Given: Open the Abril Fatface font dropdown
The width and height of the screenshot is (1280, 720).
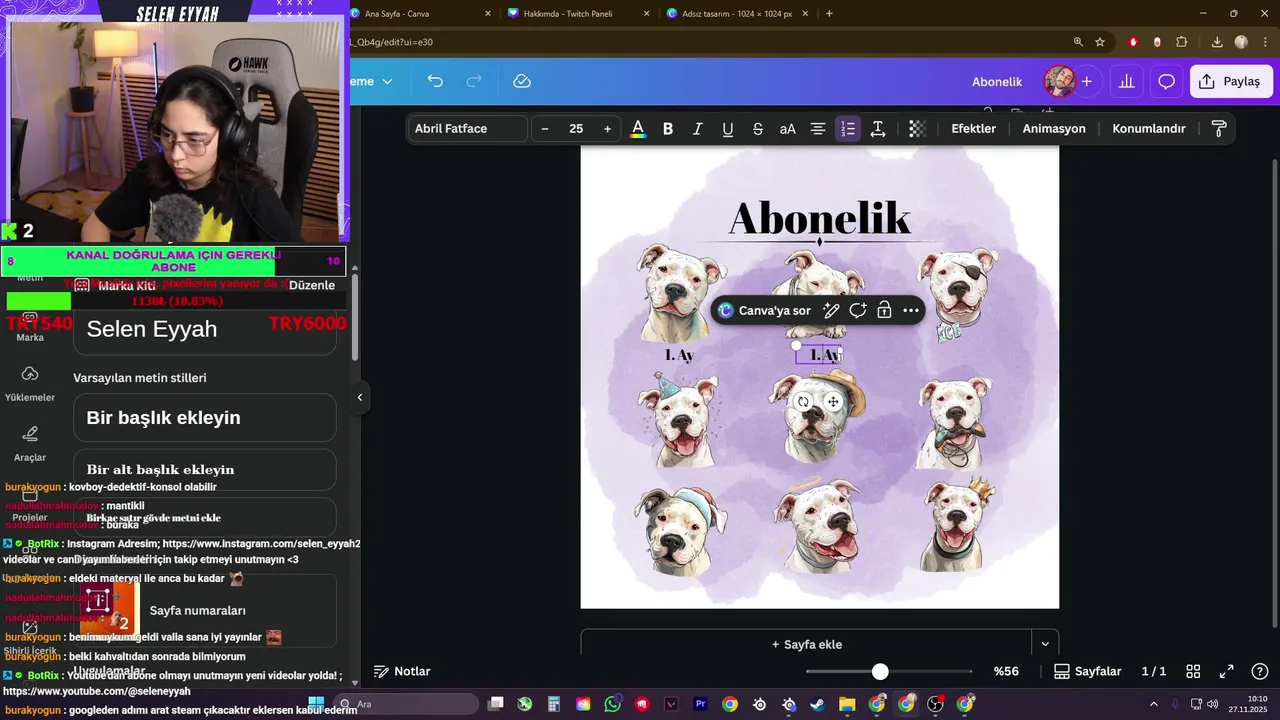Looking at the screenshot, I should pos(468,129).
